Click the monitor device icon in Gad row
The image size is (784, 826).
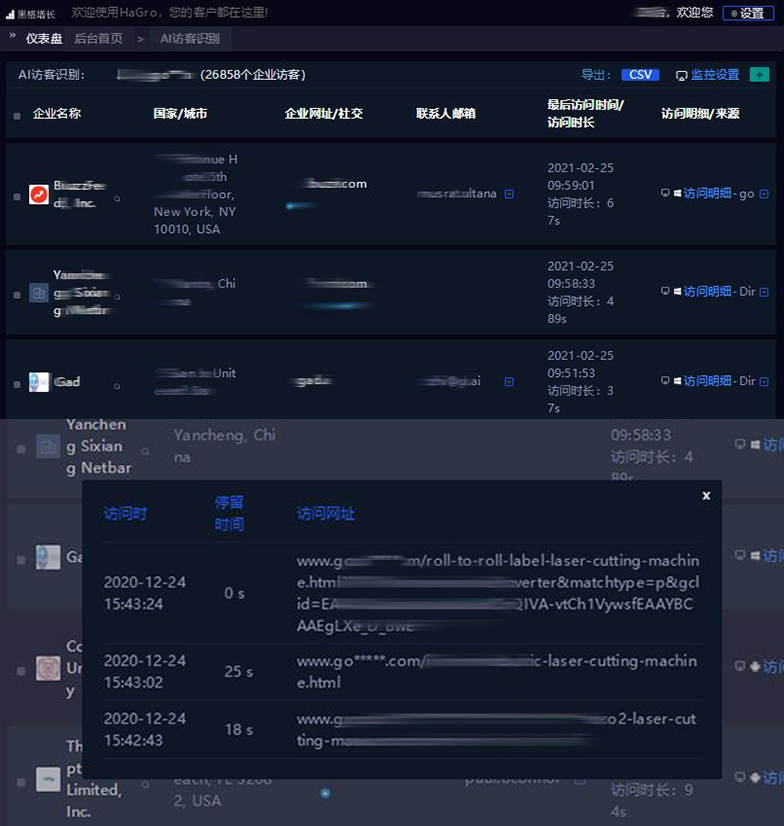[x=665, y=381]
